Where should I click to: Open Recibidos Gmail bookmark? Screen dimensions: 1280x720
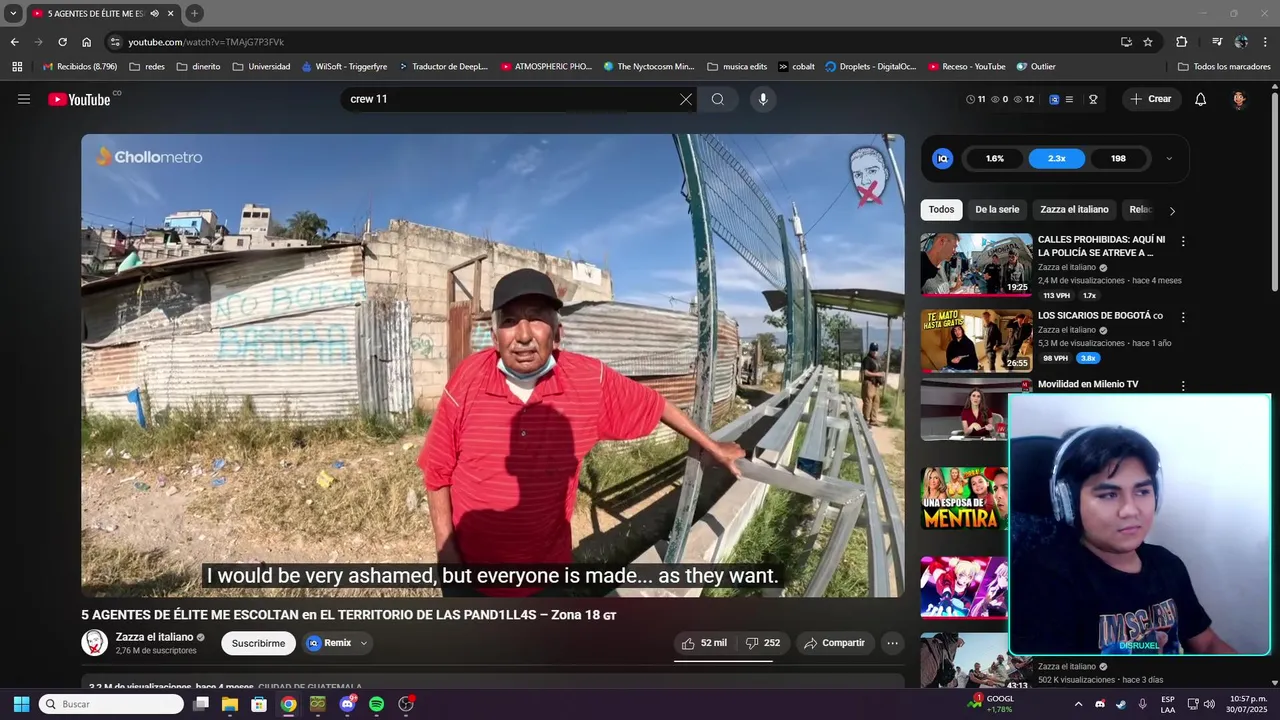(80, 66)
